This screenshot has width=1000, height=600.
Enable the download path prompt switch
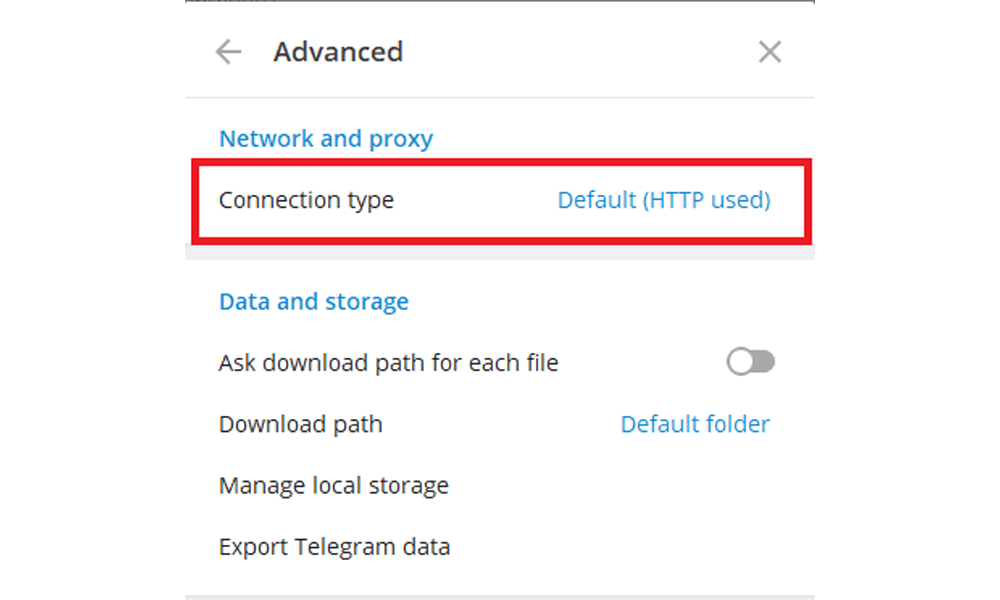[x=751, y=361]
